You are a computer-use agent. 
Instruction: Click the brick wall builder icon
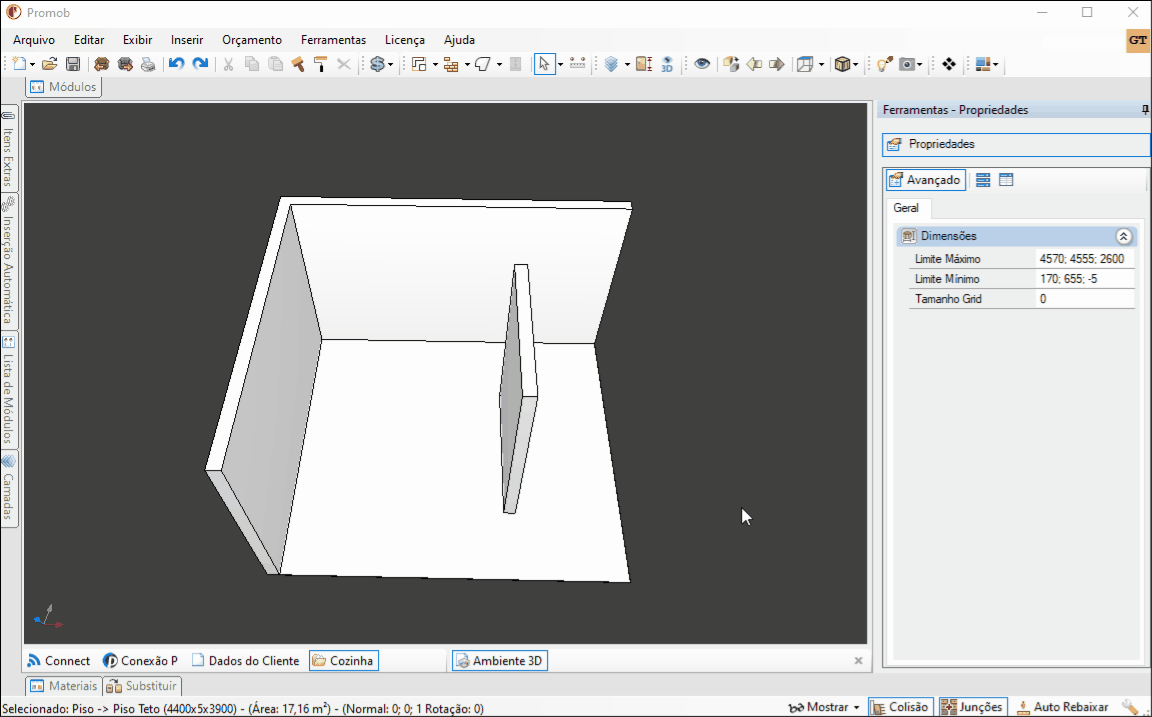coord(451,64)
